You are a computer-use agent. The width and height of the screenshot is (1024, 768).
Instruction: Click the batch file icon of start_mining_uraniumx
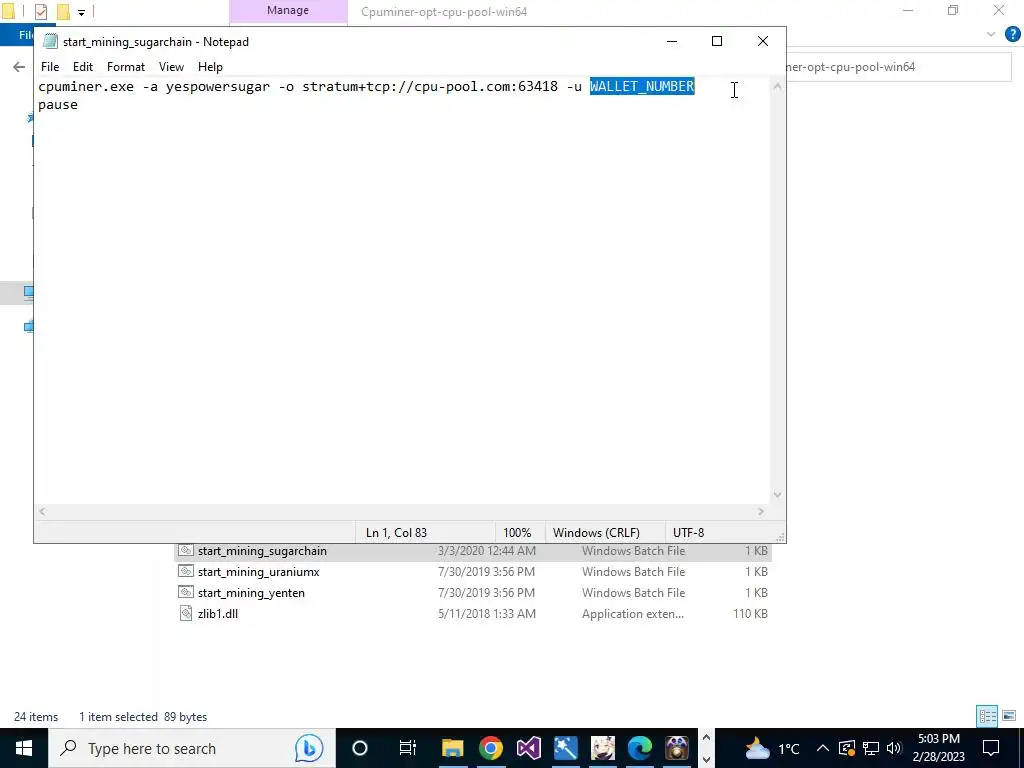[x=186, y=571]
